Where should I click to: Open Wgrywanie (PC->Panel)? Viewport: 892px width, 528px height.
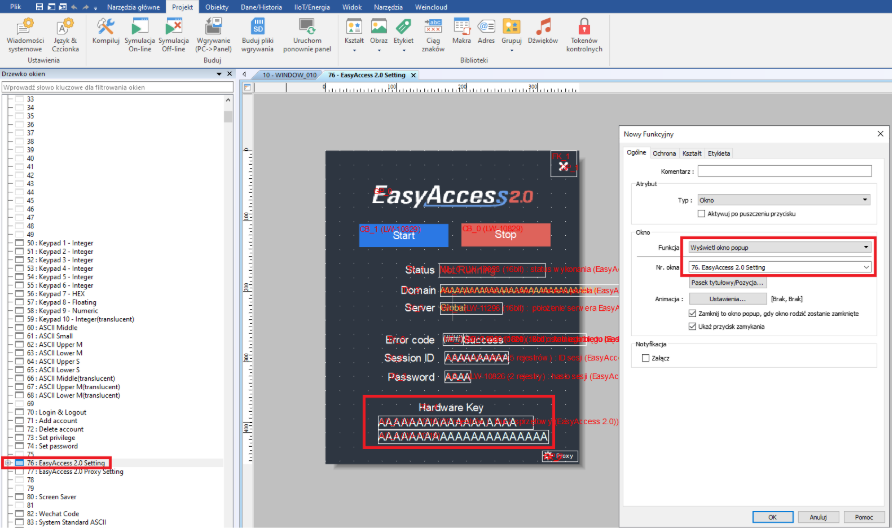coord(213,35)
